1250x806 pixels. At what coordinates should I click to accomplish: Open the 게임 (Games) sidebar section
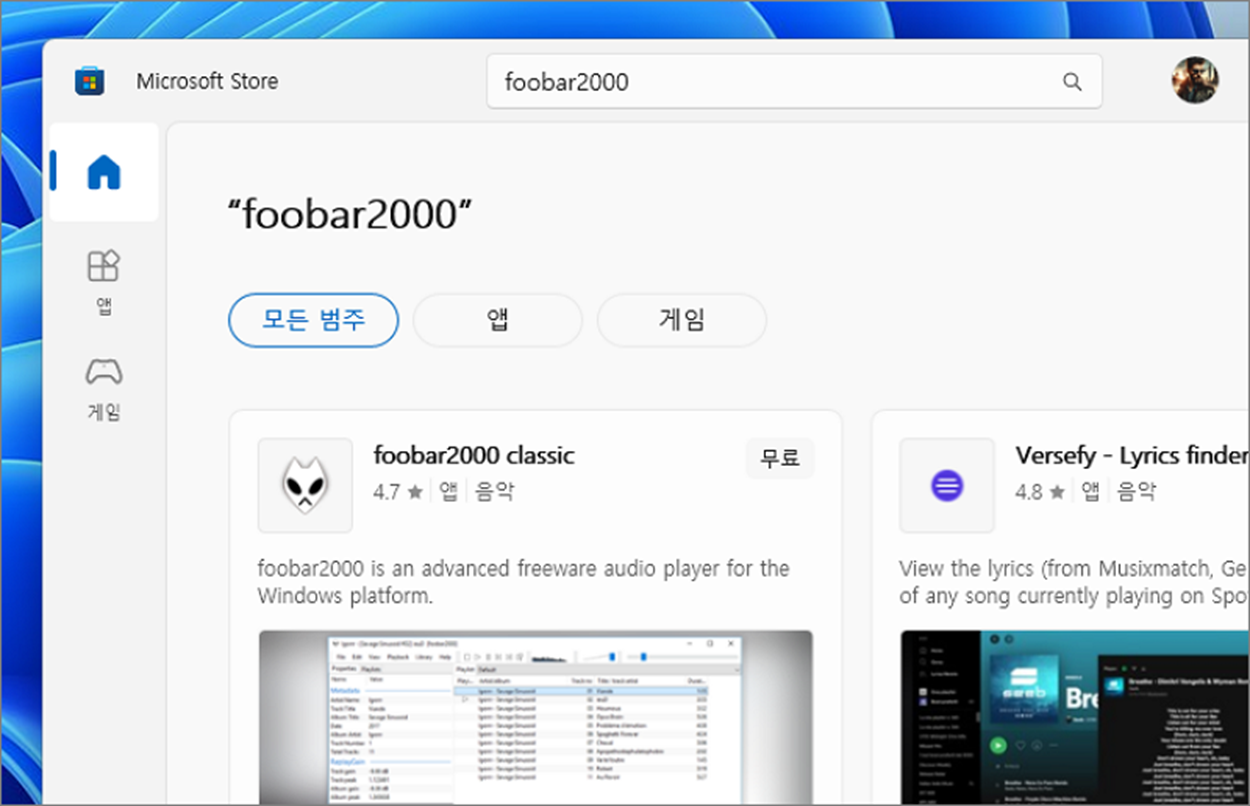(x=104, y=389)
